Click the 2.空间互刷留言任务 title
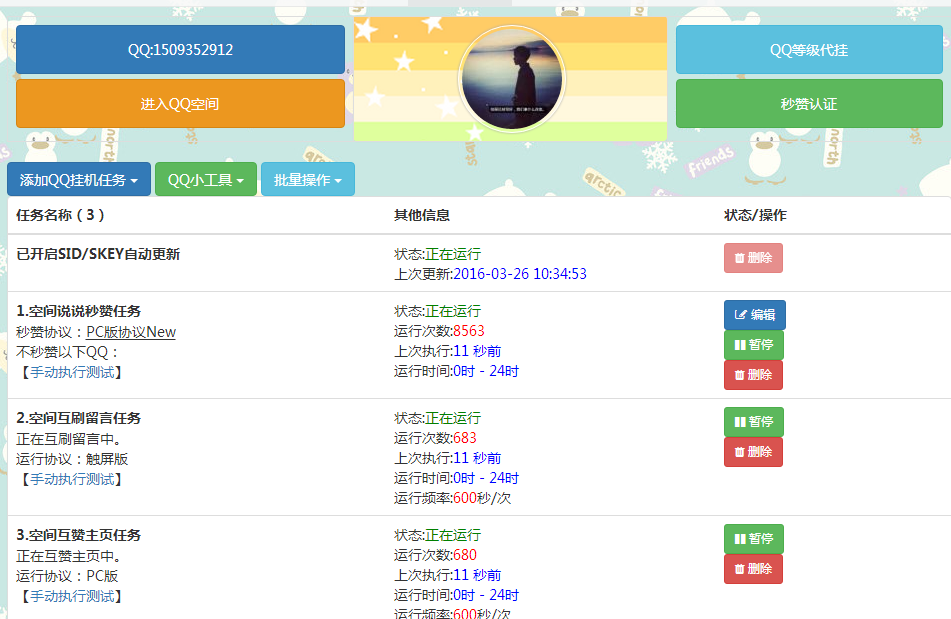 [x=78, y=418]
